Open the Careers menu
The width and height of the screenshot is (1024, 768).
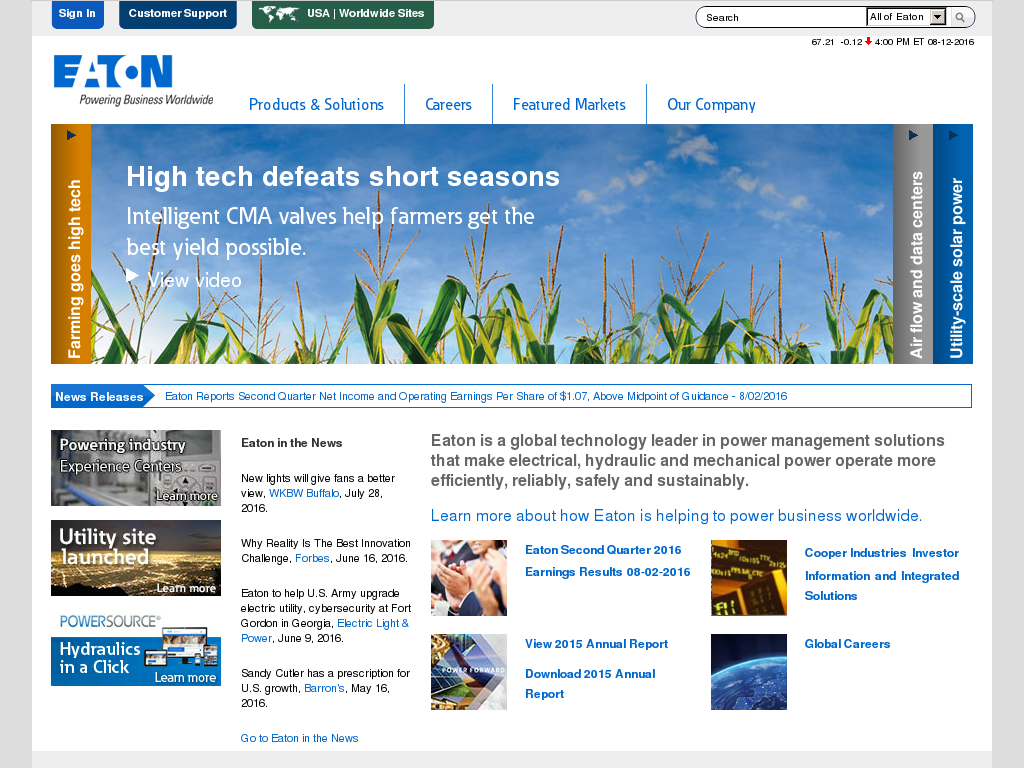tap(448, 104)
